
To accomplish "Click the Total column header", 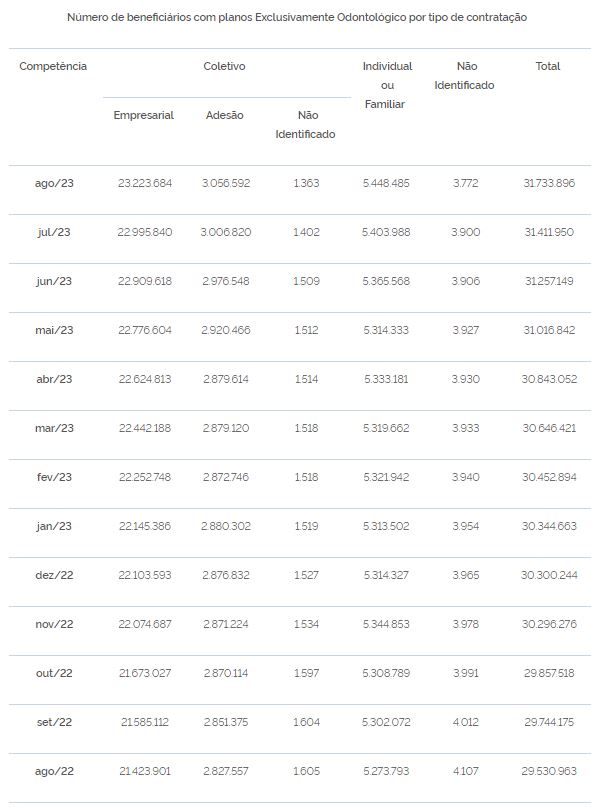I will click(548, 66).
